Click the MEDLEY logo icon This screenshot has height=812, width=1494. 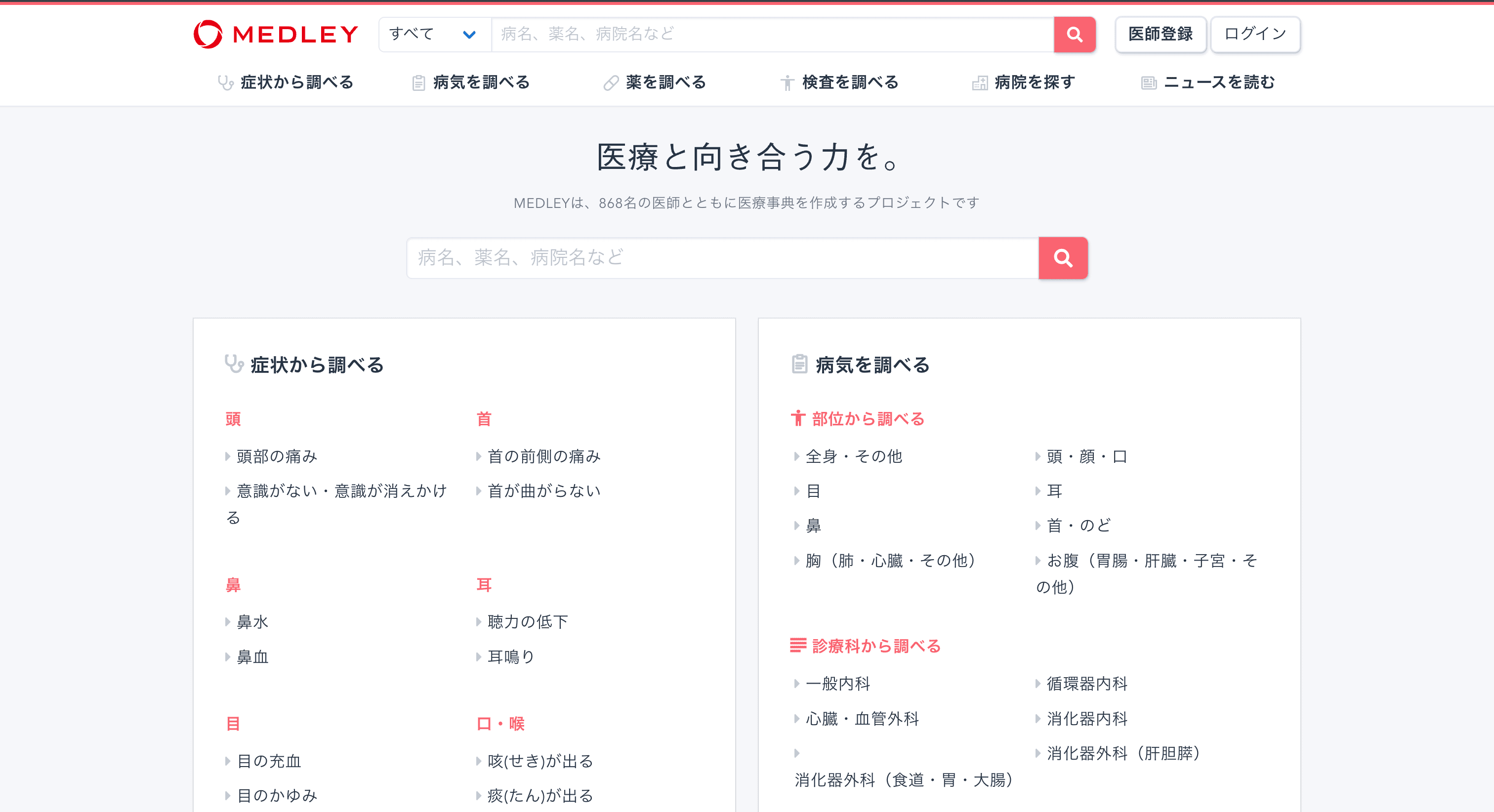207,34
